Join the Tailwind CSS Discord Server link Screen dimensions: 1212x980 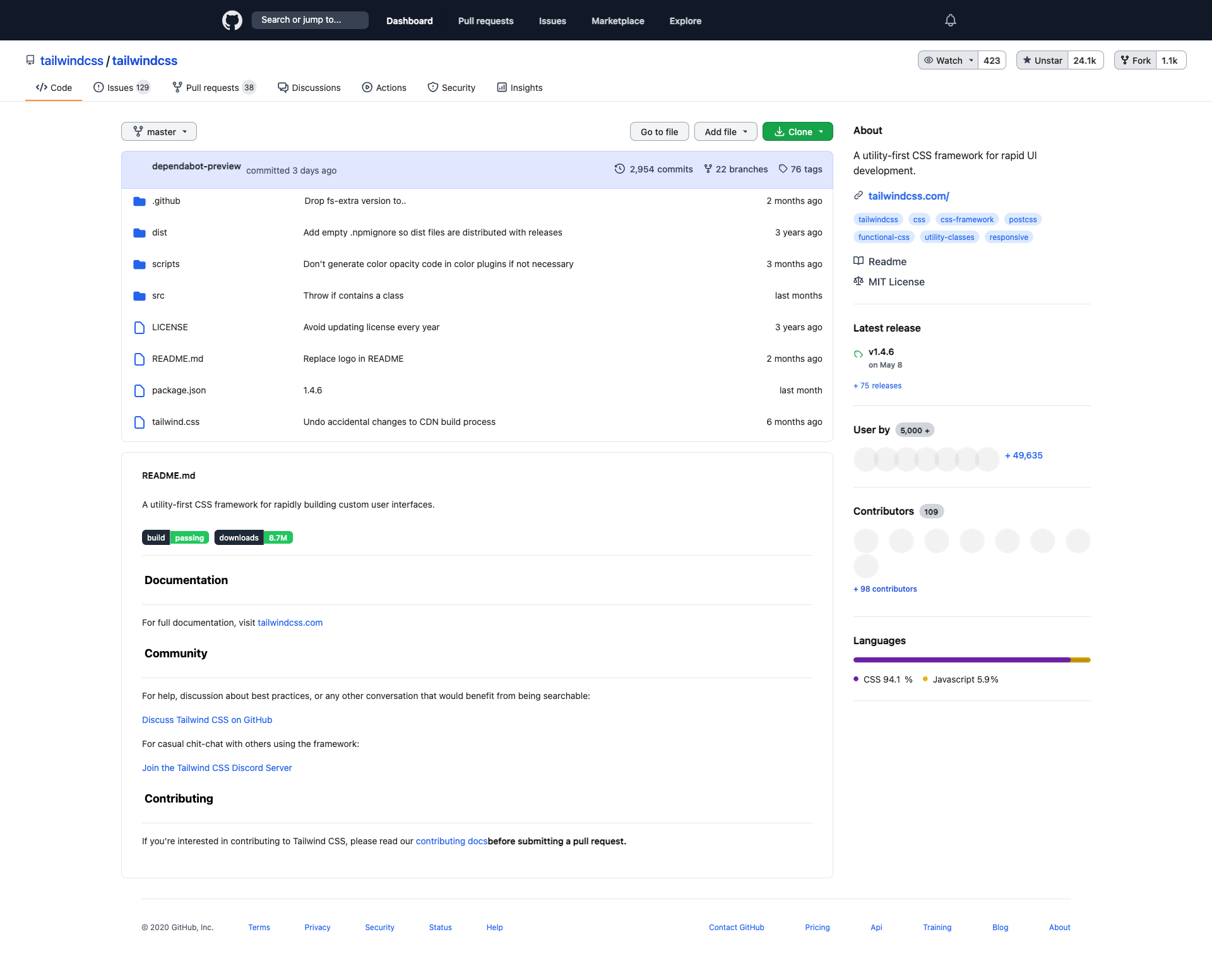click(x=217, y=768)
